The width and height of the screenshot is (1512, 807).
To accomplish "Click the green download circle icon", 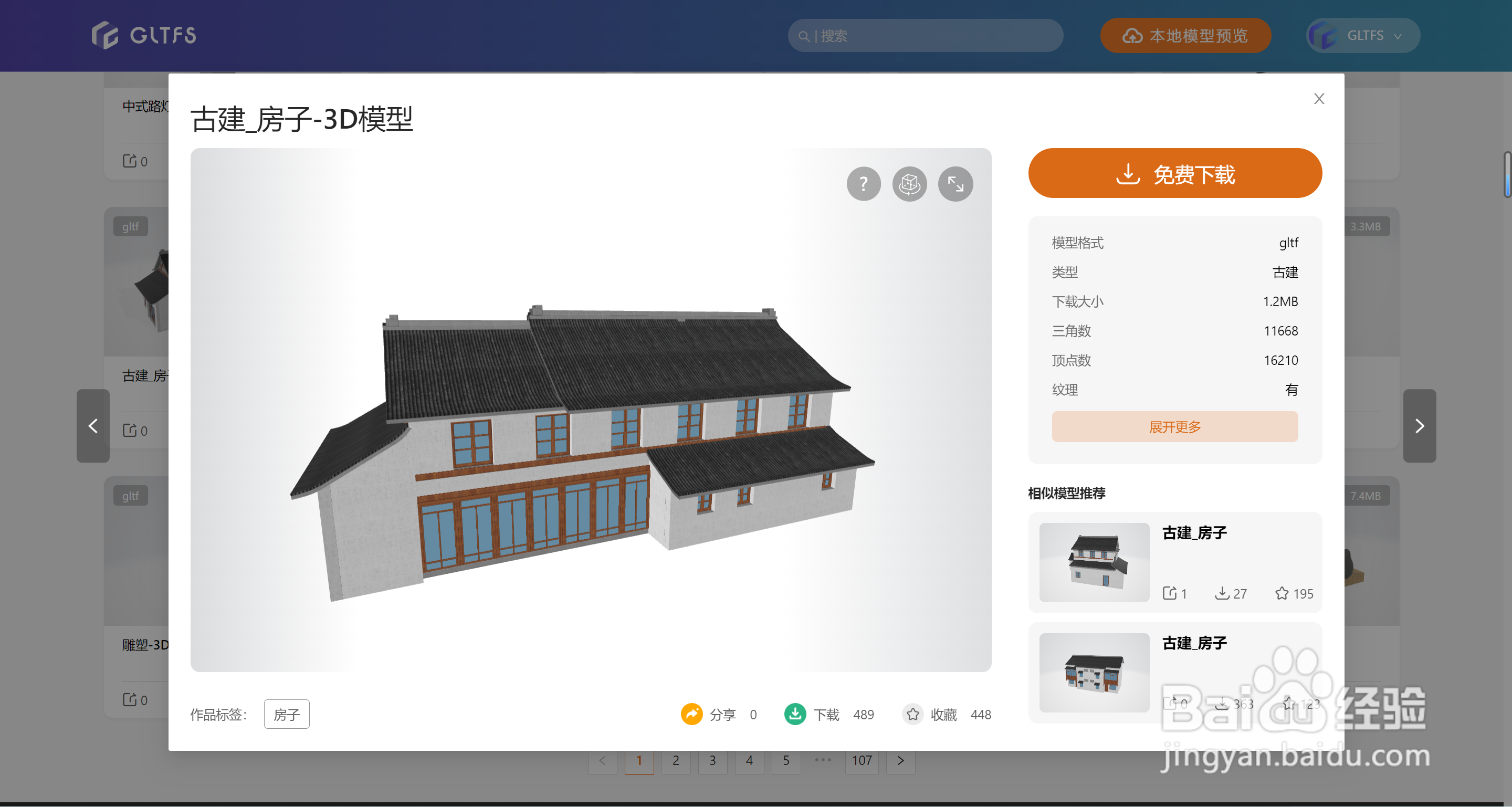I will click(x=795, y=714).
